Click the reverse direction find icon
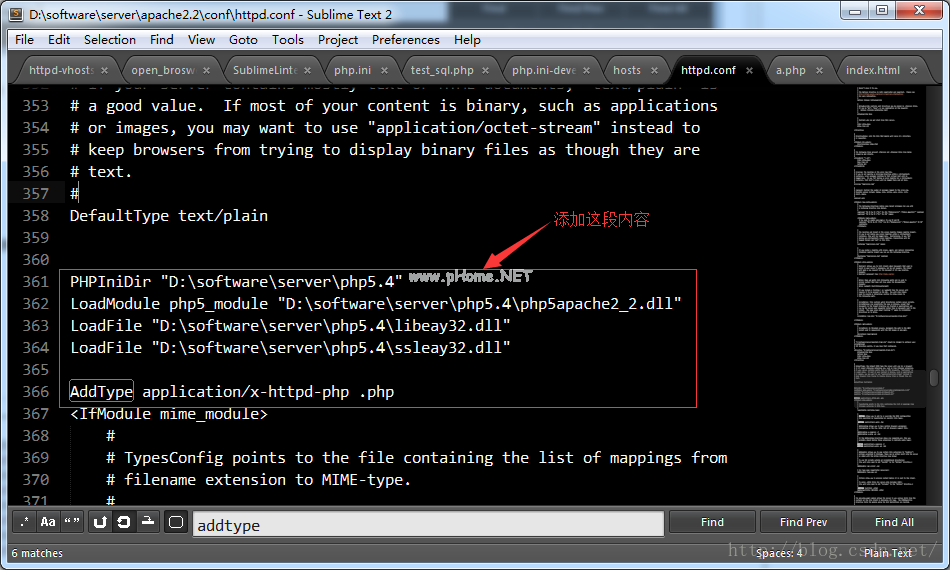Screen dimensions: 950x570 pos(100,522)
